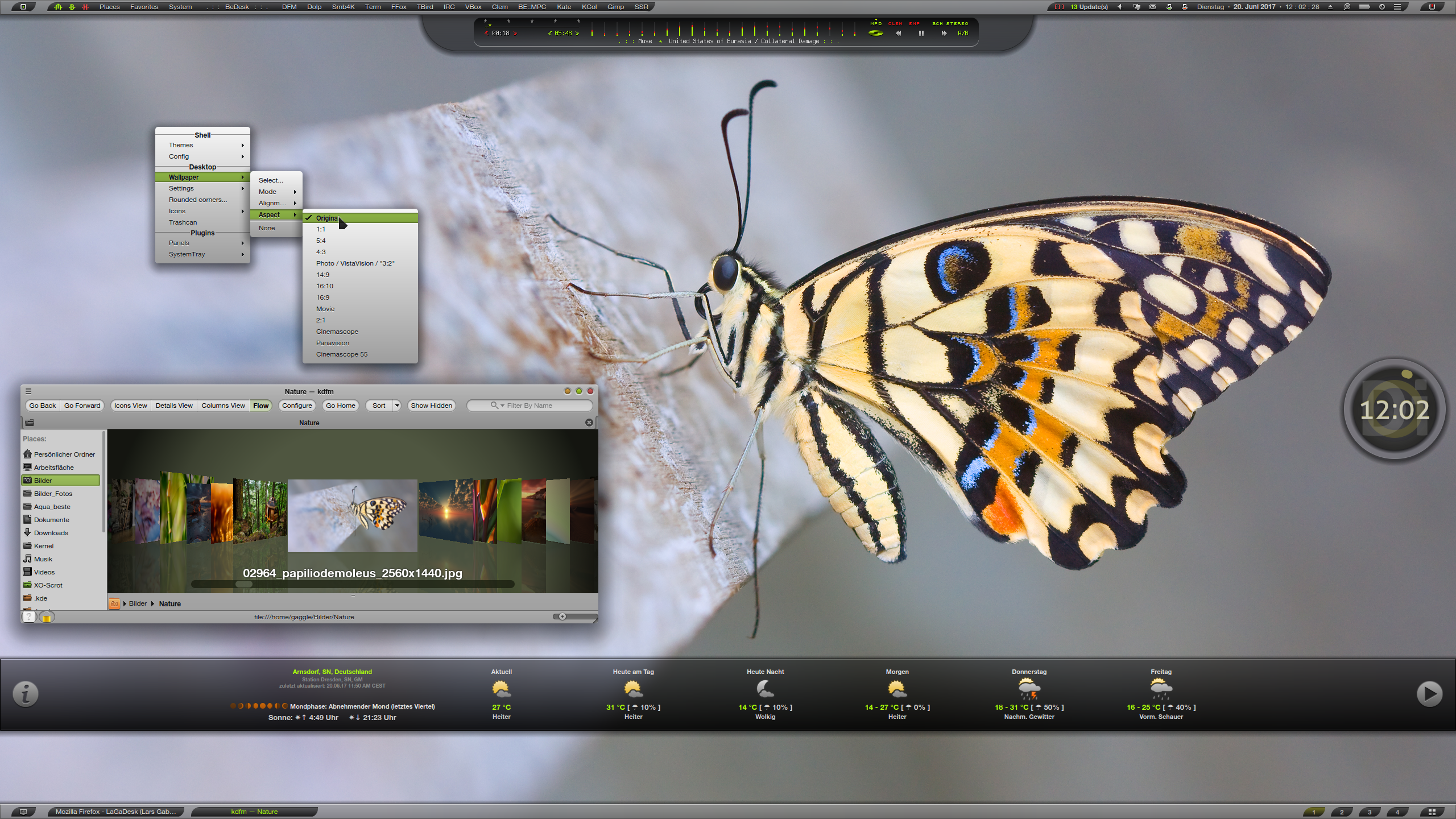1456x819 pixels.
Task: Launch Gimp from the top panel
Action: (x=615, y=7)
